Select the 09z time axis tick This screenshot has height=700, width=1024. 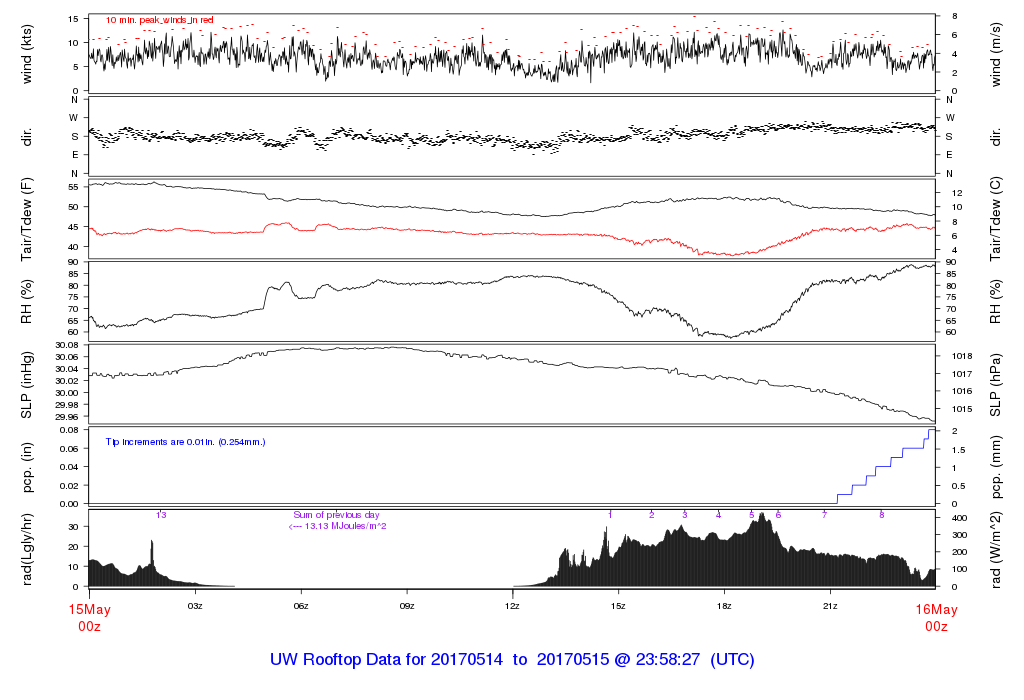(x=407, y=606)
